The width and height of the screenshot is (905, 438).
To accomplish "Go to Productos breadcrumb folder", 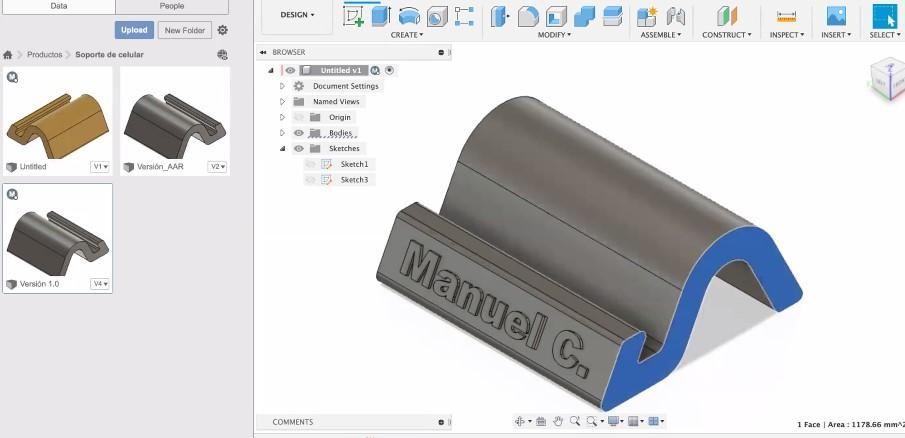I will point(44,55).
